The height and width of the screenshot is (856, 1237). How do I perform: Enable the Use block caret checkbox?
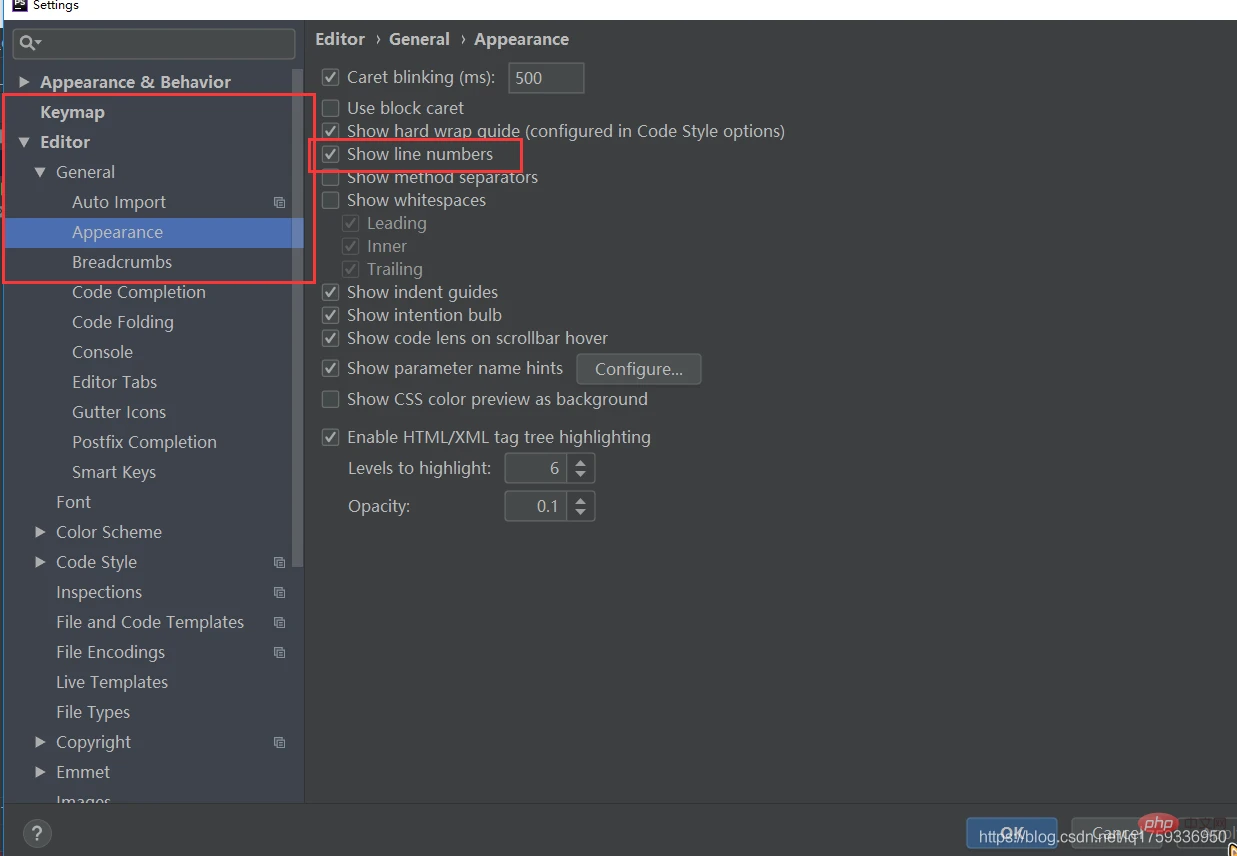tap(331, 108)
